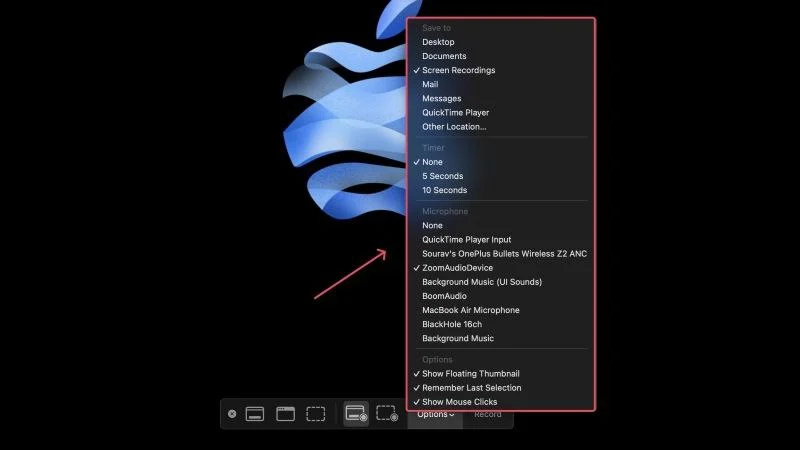Select Capture Selected Portion icon
Viewport: 800px width, 450px height.
(x=316, y=414)
